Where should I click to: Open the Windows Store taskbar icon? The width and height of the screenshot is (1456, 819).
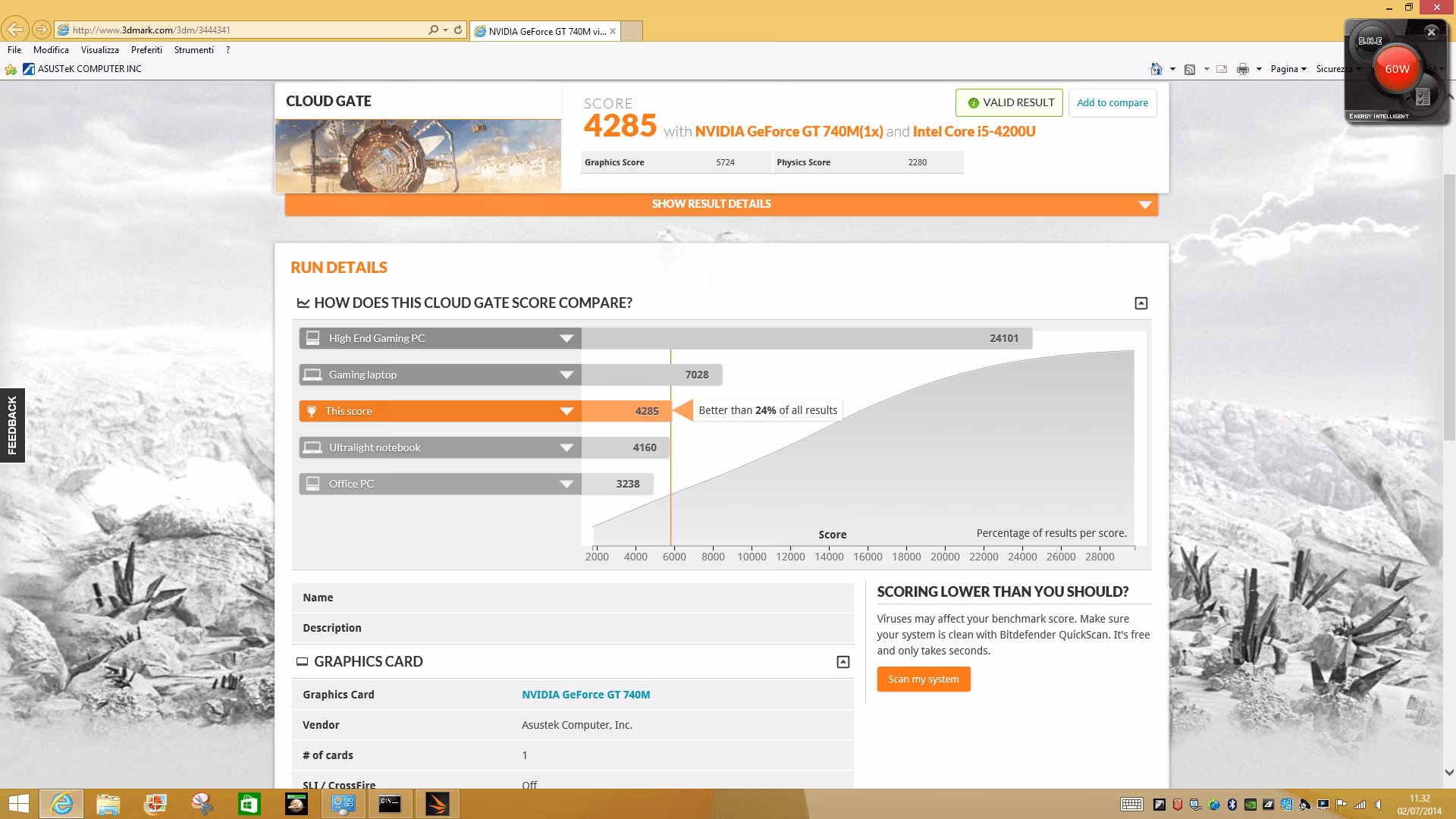click(249, 804)
